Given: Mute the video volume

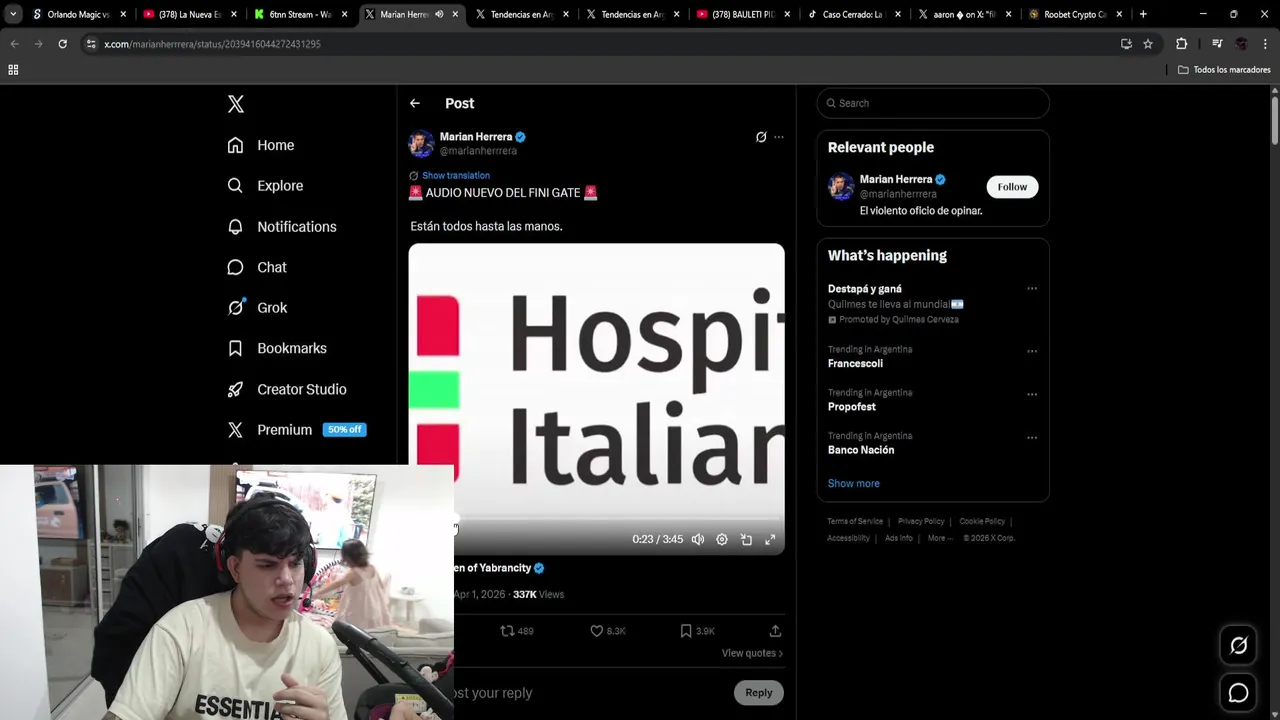Looking at the screenshot, I should click(x=698, y=539).
